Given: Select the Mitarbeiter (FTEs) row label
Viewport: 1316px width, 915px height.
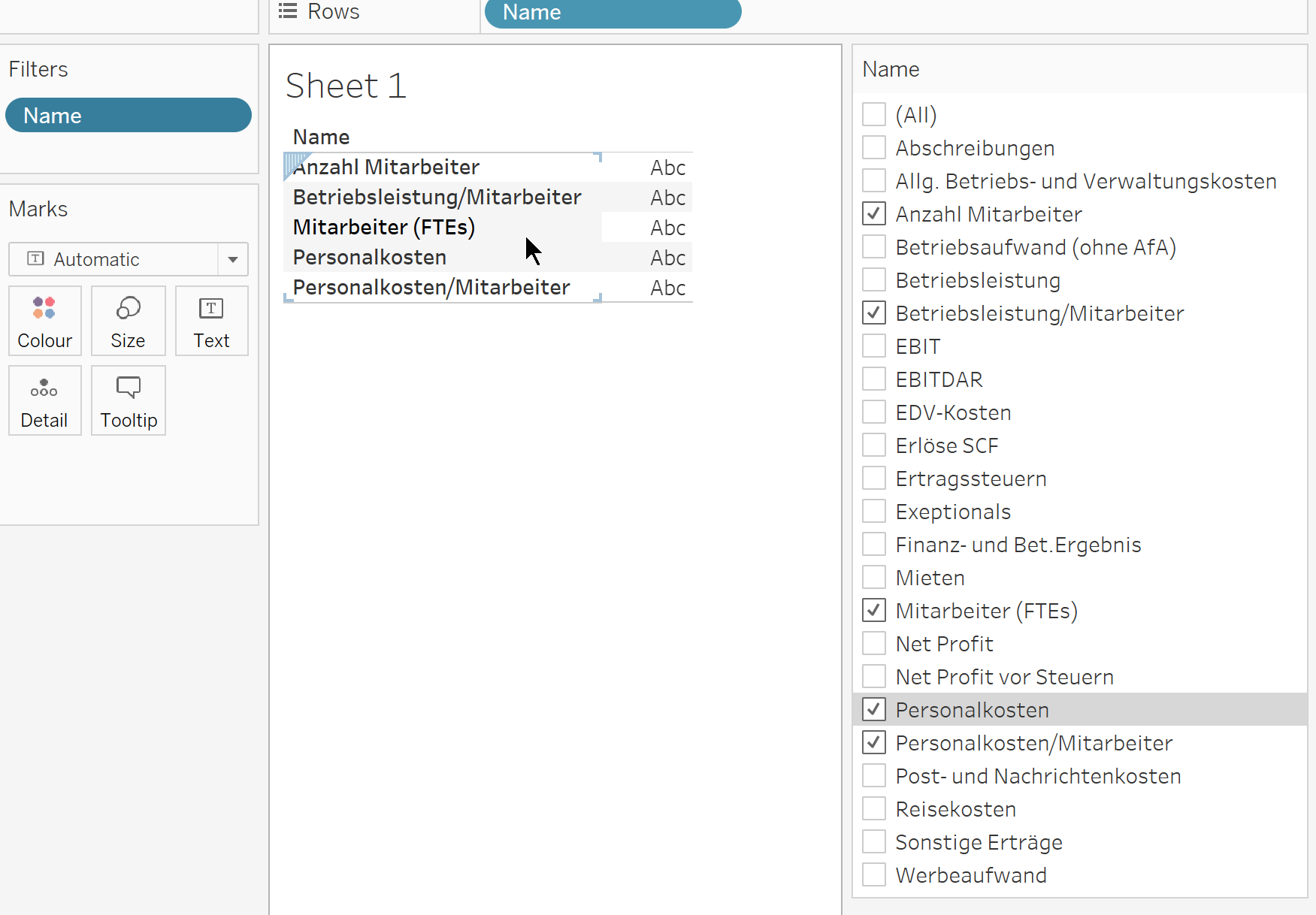Looking at the screenshot, I should coord(384,227).
